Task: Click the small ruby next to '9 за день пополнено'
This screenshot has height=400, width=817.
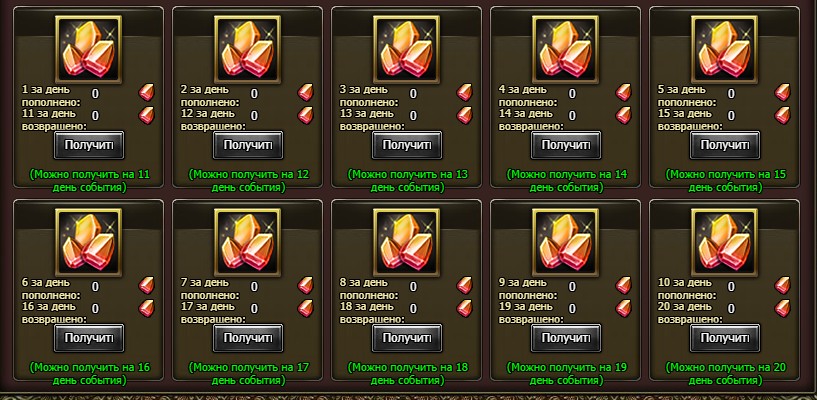Action: point(623,285)
